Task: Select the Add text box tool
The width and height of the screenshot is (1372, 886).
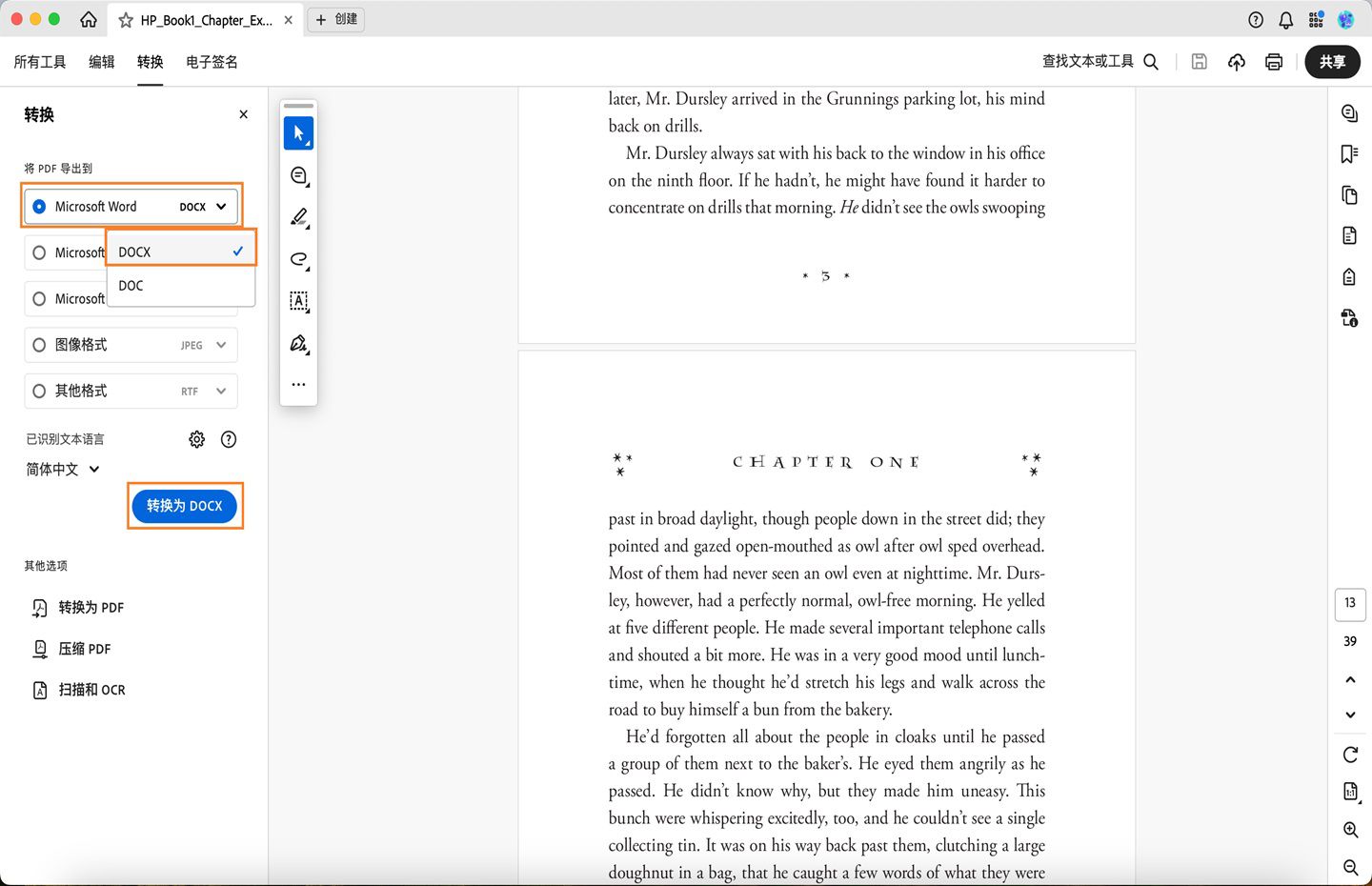Action: 298,302
